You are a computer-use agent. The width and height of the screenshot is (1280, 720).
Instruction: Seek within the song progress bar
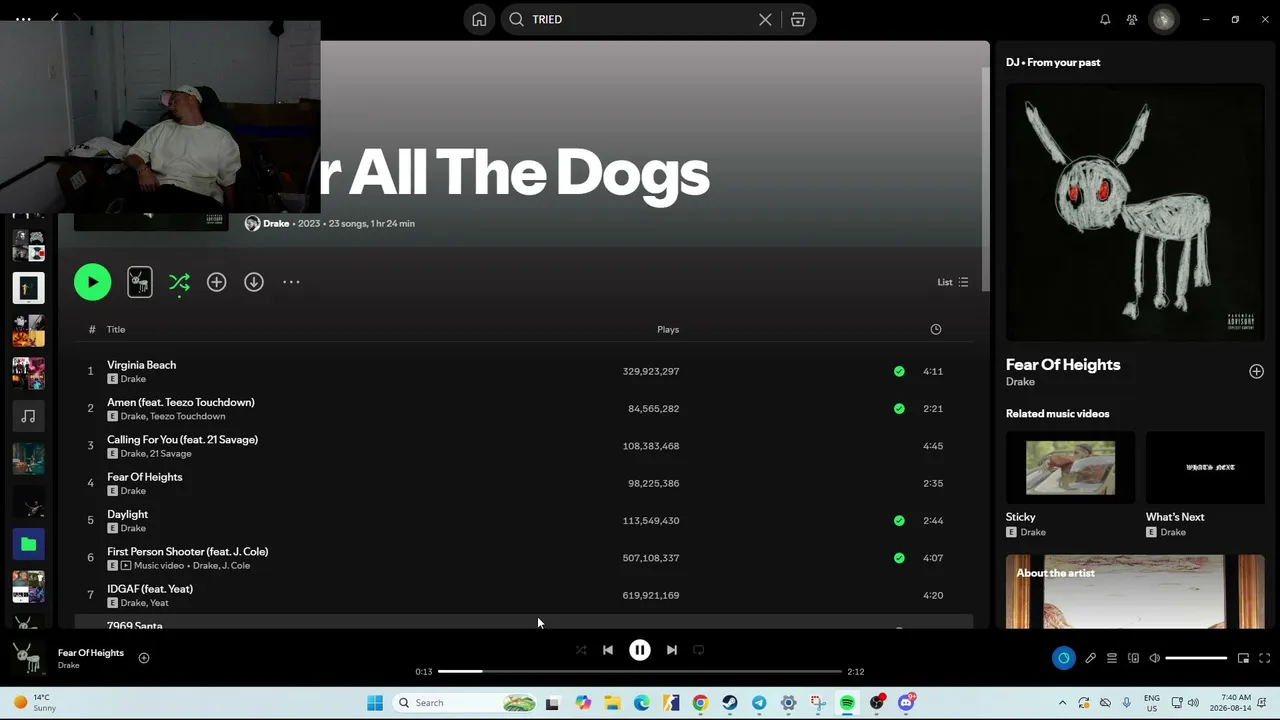[640, 672]
